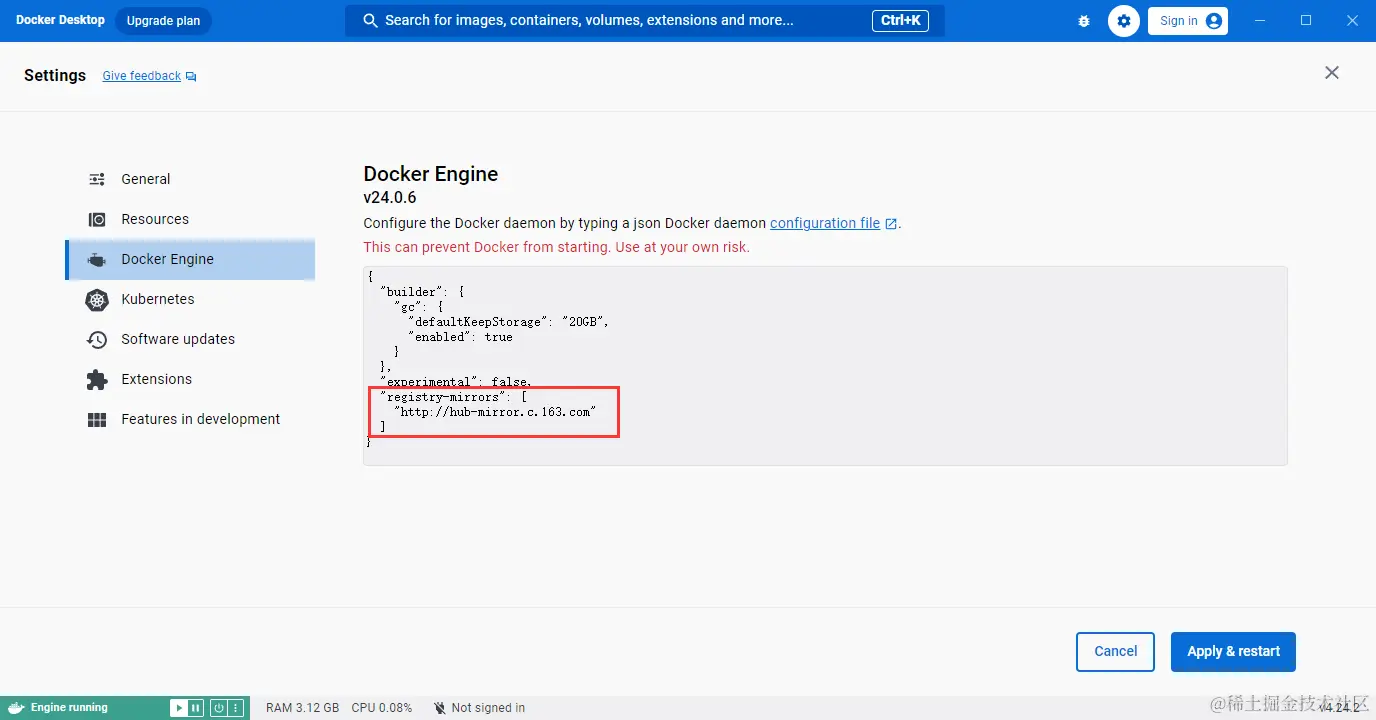The image size is (1376, 720).
Task: Open the Extensions settings section
Action: tap(190, 379)
